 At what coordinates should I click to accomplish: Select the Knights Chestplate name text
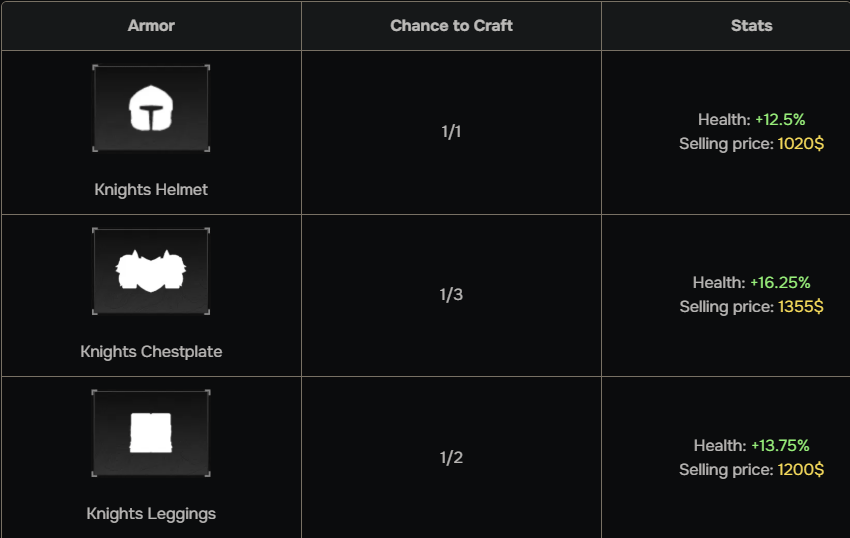(x=151, y=351)
